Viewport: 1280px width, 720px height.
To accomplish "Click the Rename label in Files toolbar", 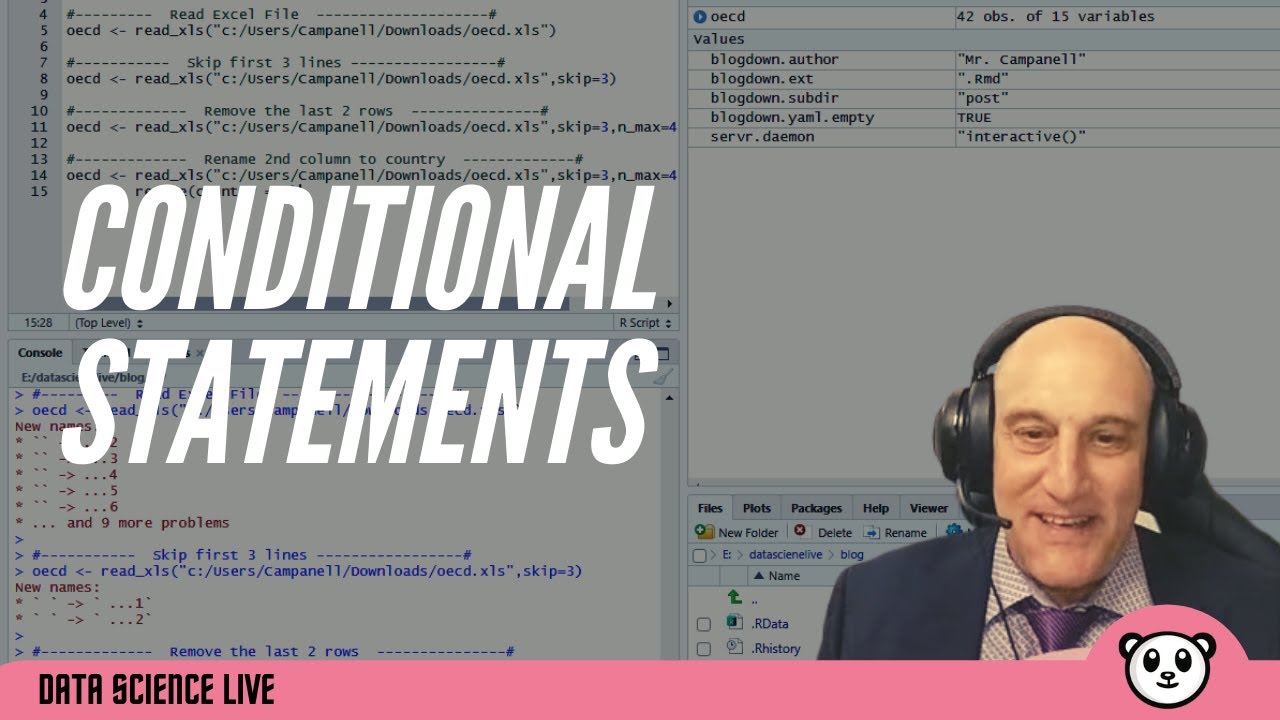I will pyautogui.click(x=905, y=533).
